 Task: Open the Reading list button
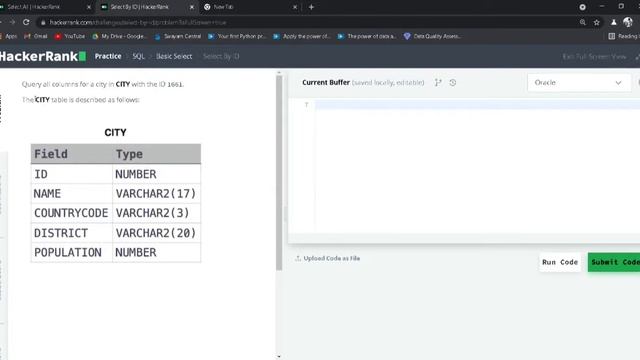(x=624, y=36)
